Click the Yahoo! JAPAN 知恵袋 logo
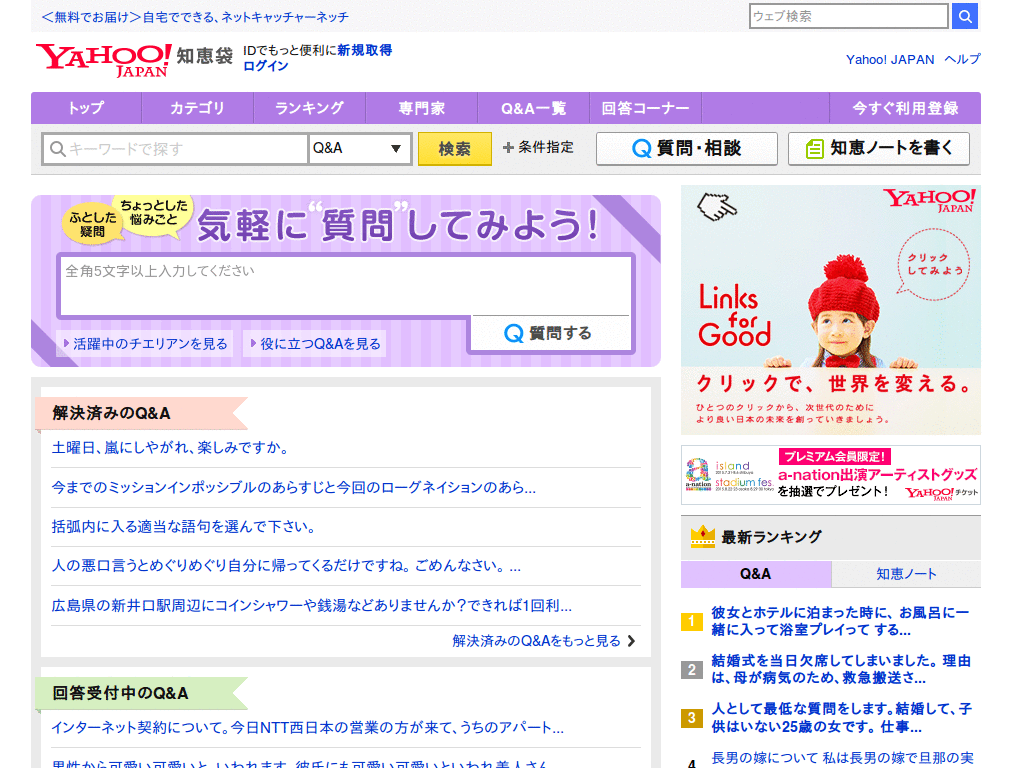Image resolution: width=1024 pixels, height=768 pixels. 134,61
